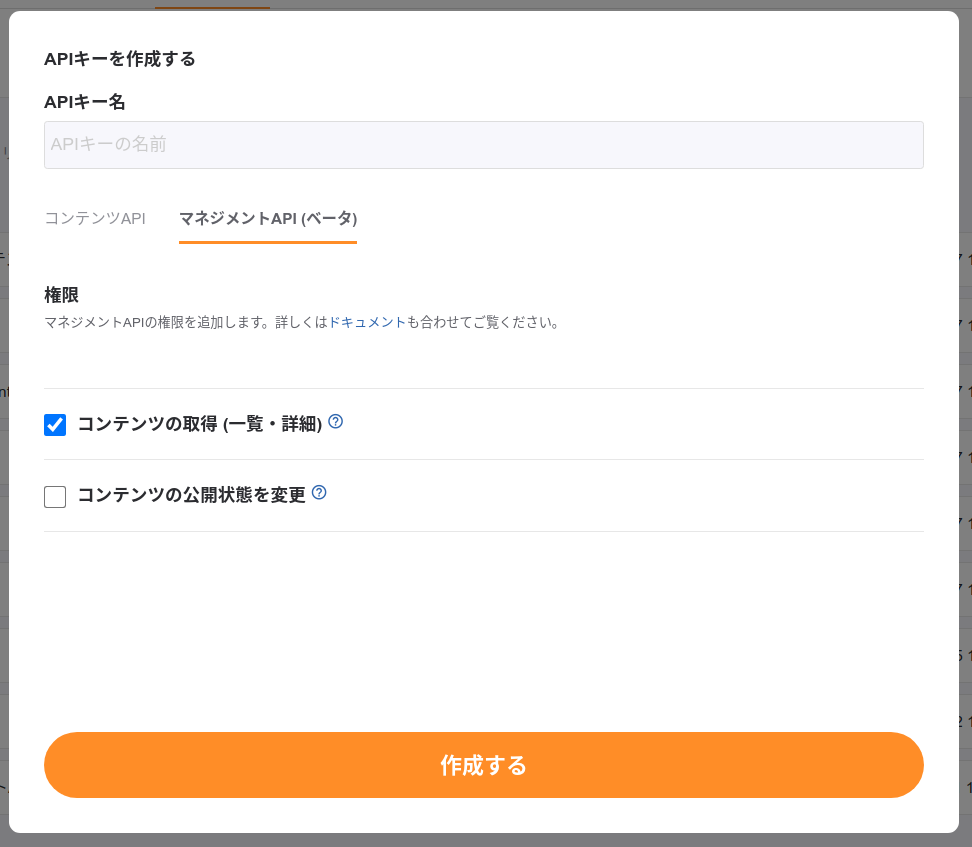Click the 権限 section heading
The image size is (972, 847).
(61, 295)
